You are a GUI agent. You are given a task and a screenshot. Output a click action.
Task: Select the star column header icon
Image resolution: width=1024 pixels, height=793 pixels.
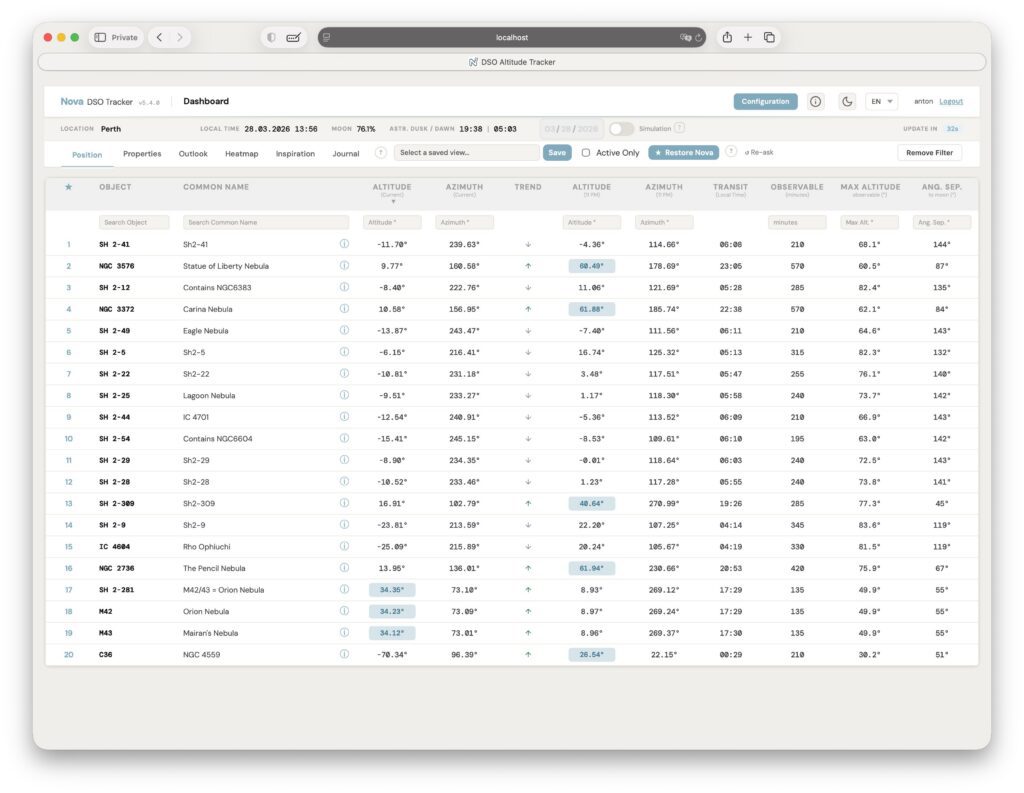[x=67, y=187]
